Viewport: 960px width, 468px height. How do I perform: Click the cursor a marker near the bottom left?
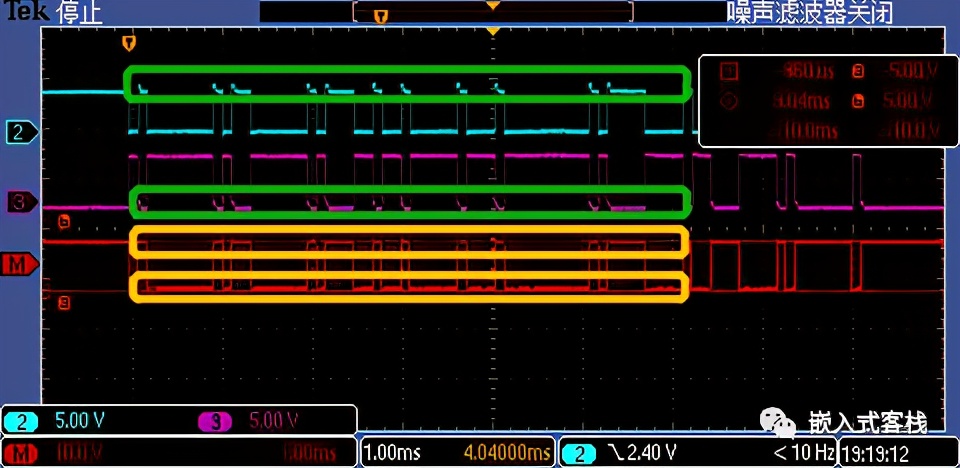pyautogui.click(x=64, y=302)
